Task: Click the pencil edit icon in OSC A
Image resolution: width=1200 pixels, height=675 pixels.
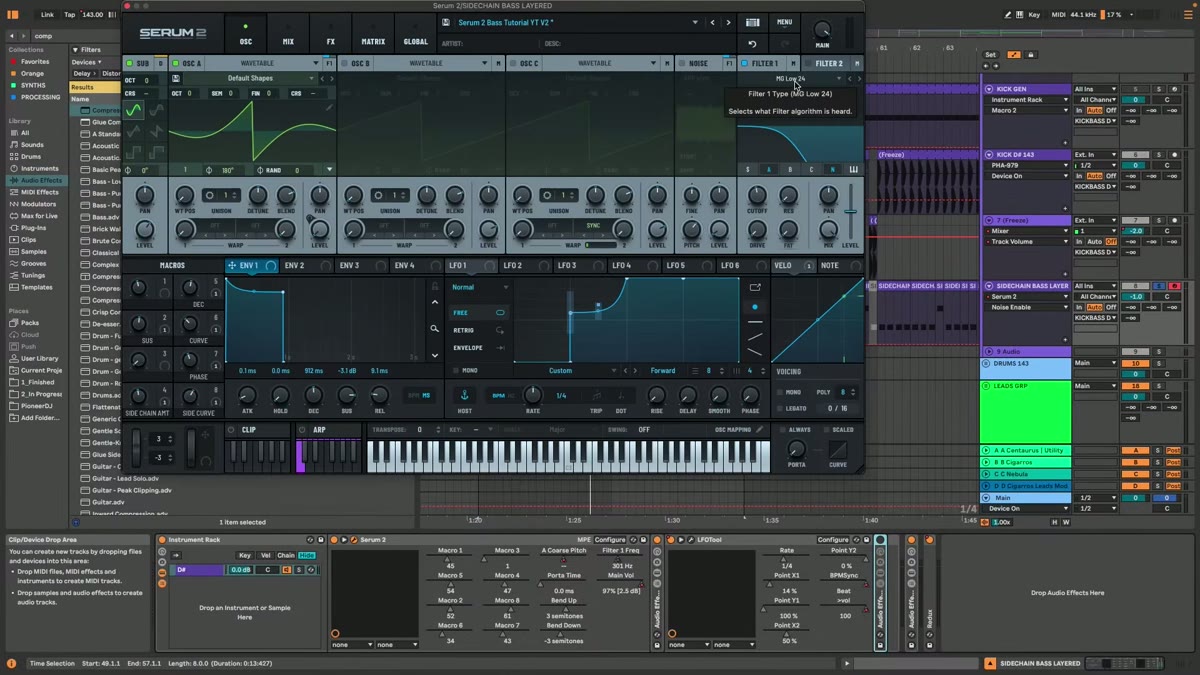Action: (329, 108)
